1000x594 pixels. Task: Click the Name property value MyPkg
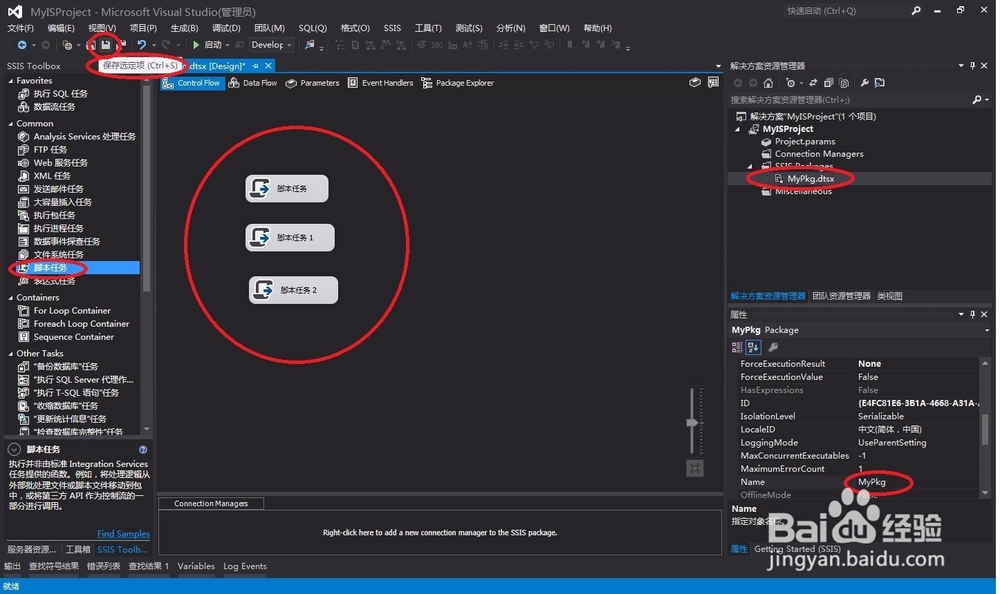point(872,482)
